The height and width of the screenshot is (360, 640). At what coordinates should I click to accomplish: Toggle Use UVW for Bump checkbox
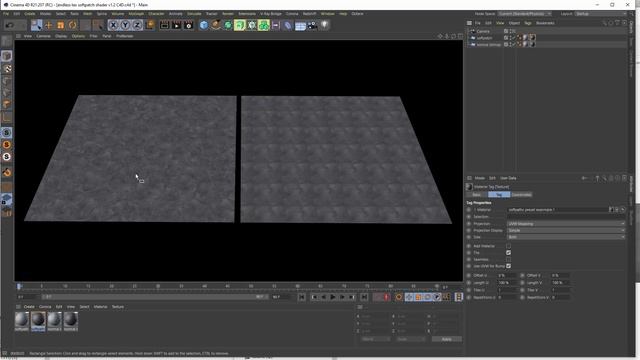tap(508, 266)
